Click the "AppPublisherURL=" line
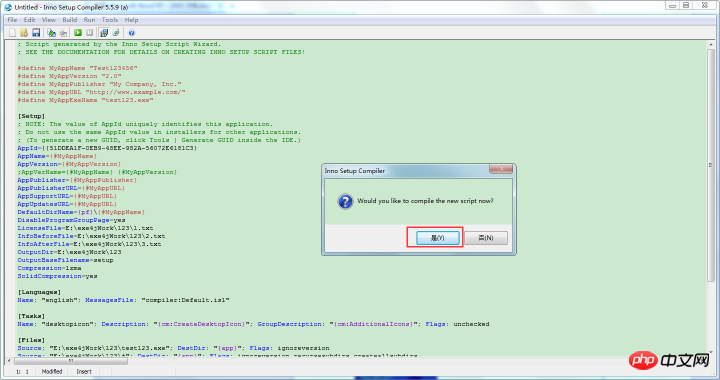This screenshot has width=720, height=380. coord(71,188)
